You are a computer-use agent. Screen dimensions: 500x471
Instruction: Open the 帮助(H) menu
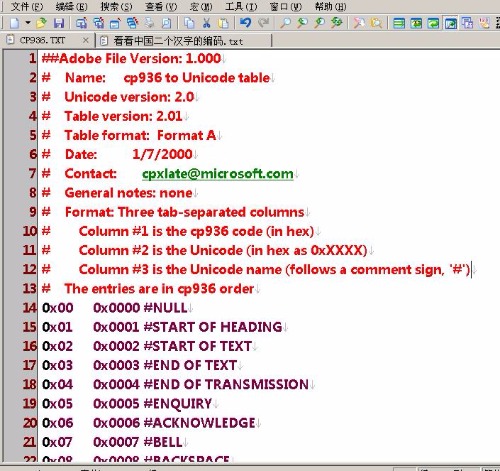(x=330, y=7)
